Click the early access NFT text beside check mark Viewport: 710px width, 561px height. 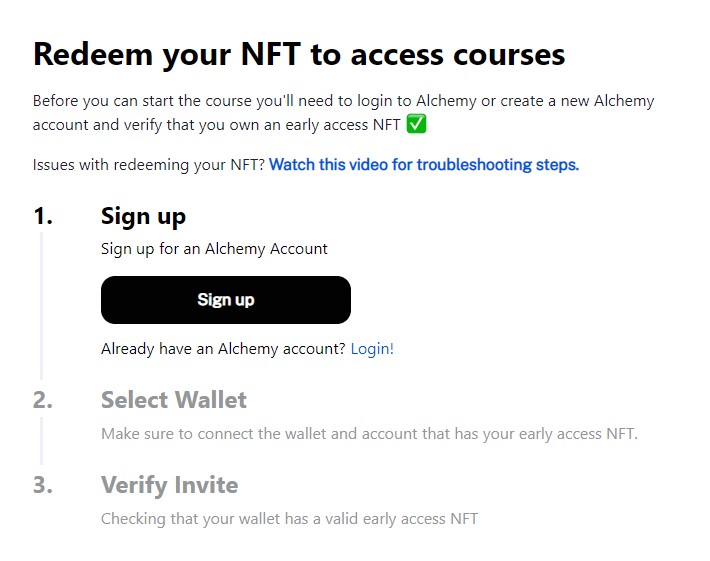click(x=343, y=125)
